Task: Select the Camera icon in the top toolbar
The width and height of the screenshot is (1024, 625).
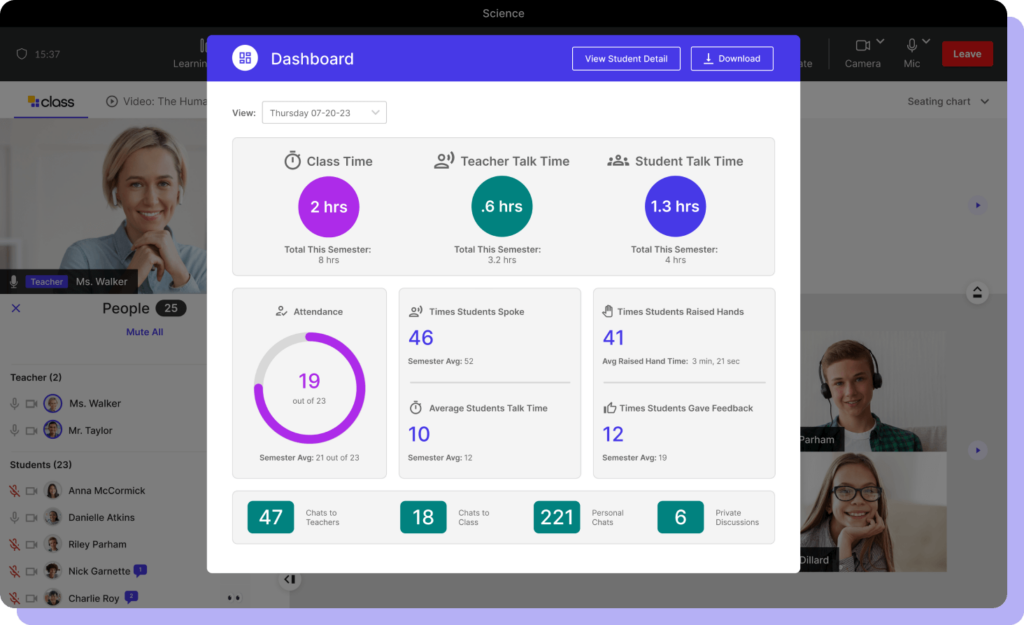Action: (x=862, y=47)
